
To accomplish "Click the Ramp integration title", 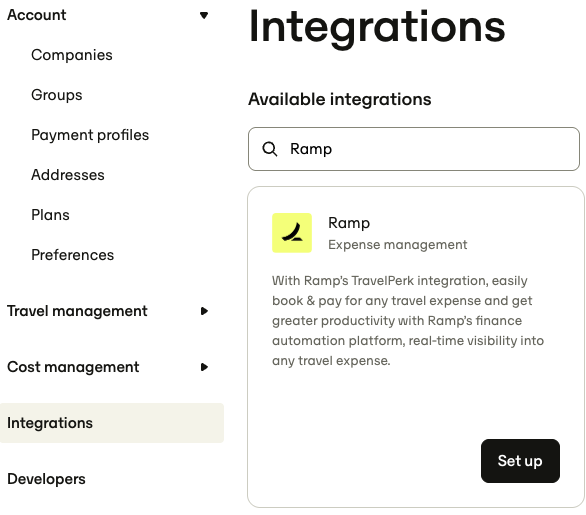I will click(x=349, y=223).
